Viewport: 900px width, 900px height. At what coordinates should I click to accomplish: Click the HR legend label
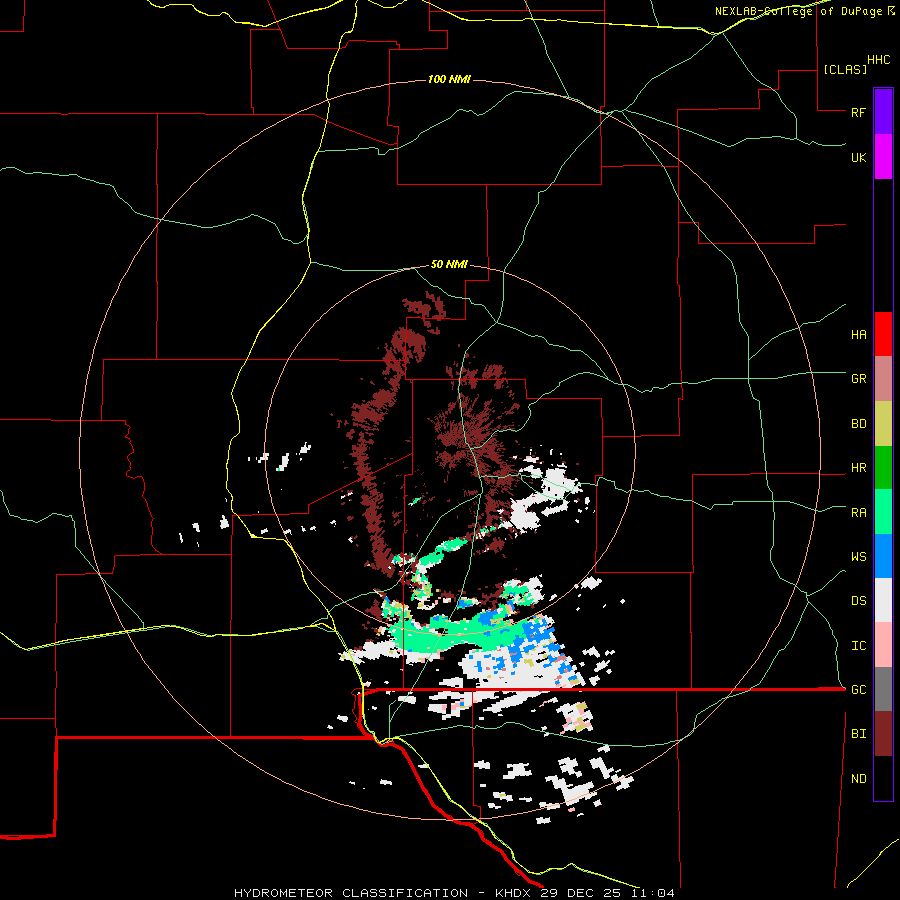(x=858, y=468)
